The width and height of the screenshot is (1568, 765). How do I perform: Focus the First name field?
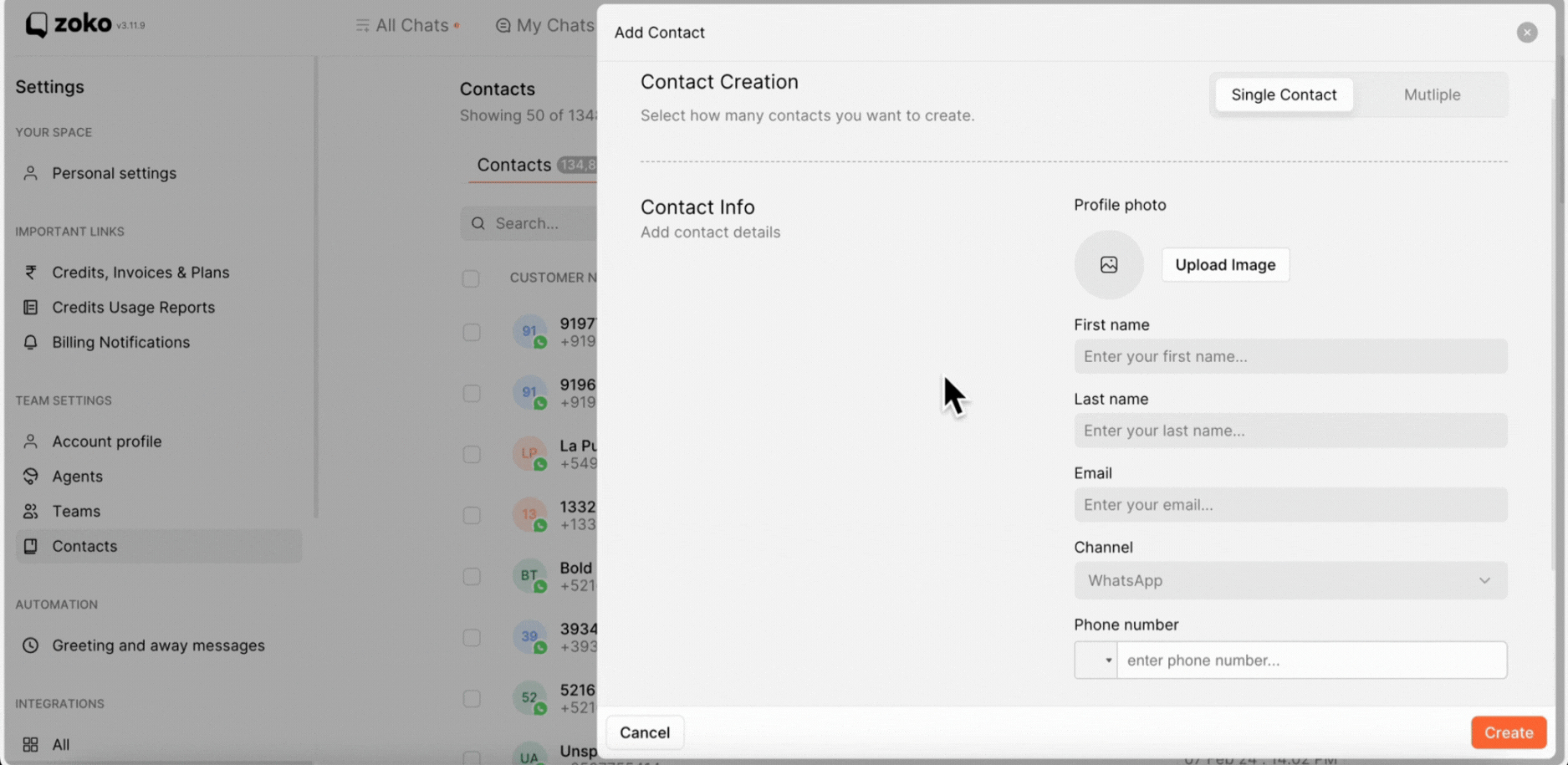(1290, 356)
